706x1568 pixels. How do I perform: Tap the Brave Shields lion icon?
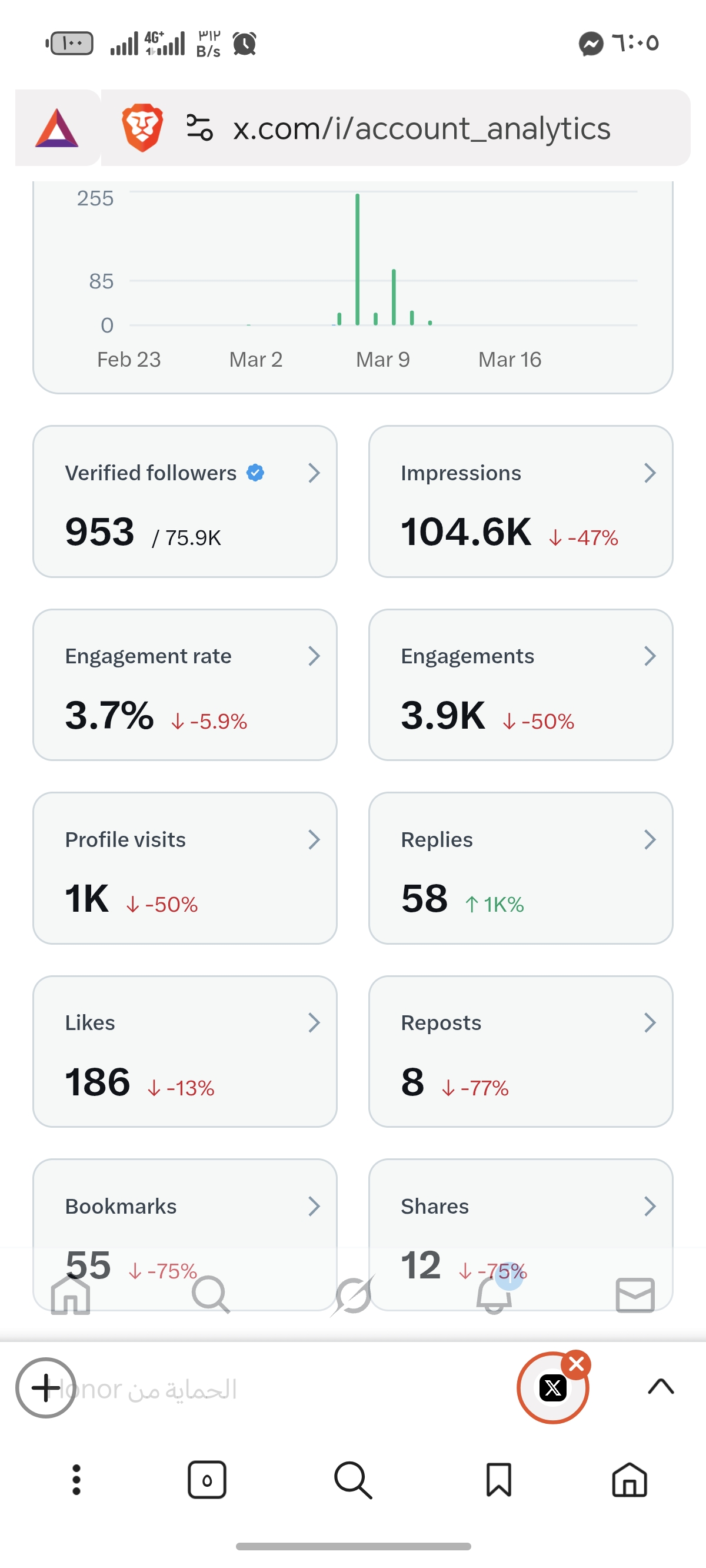click(x=142, y=128)
